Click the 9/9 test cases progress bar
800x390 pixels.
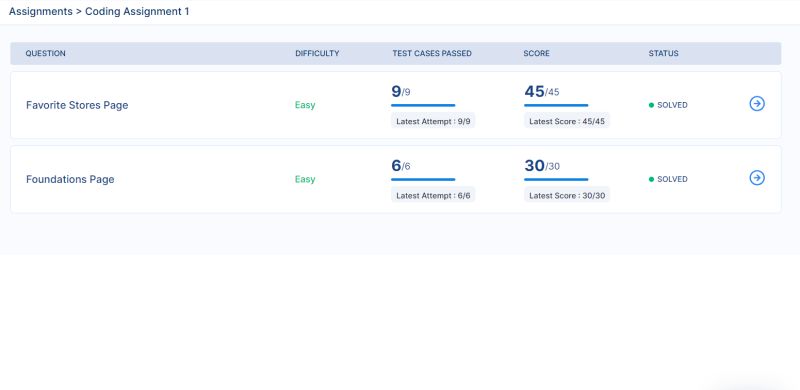pos(423,105)
